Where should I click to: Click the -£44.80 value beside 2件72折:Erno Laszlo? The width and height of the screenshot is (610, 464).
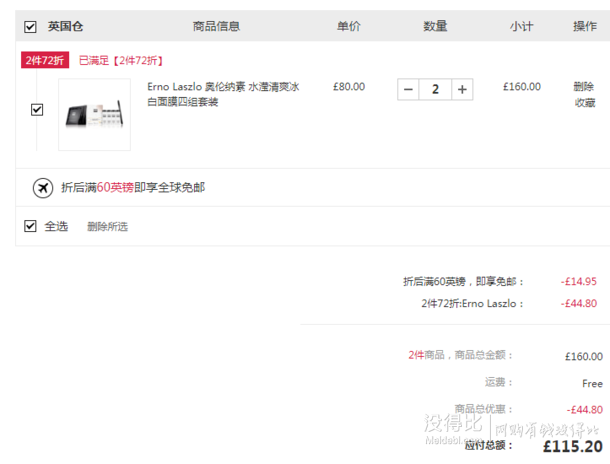[578, 303]
